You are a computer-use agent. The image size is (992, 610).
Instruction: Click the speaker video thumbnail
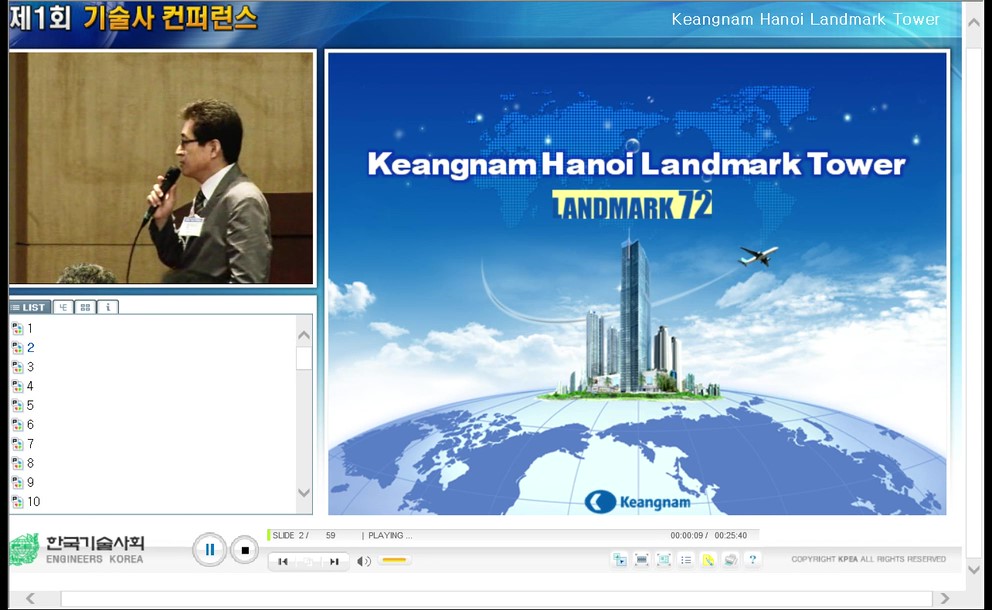(161, 168)
